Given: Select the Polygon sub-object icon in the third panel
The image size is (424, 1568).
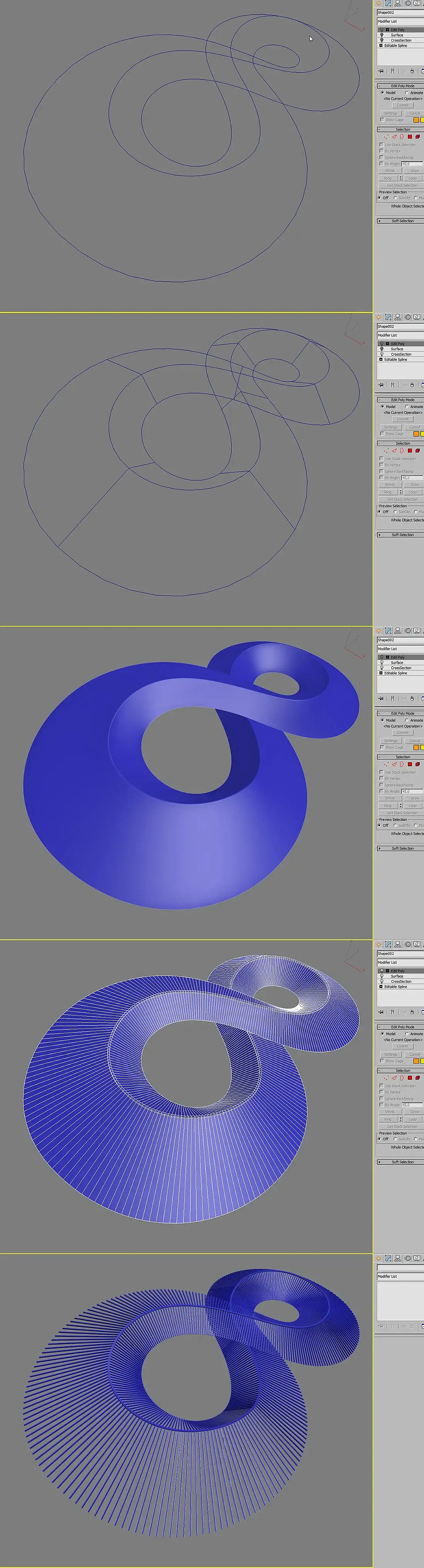Looking at the screenshot, I should point(410,765).
